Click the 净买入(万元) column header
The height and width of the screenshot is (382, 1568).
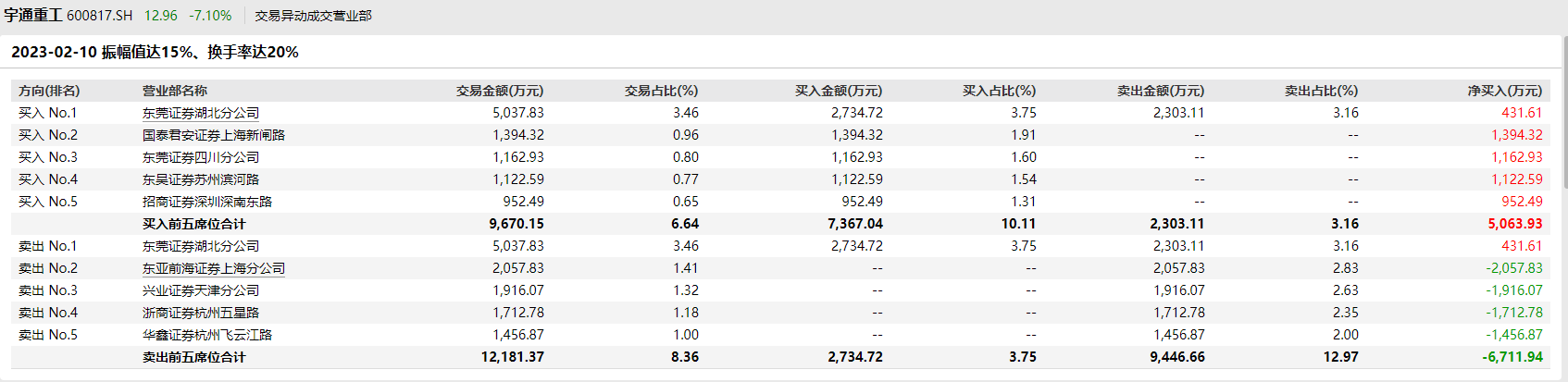[1504, 91]
